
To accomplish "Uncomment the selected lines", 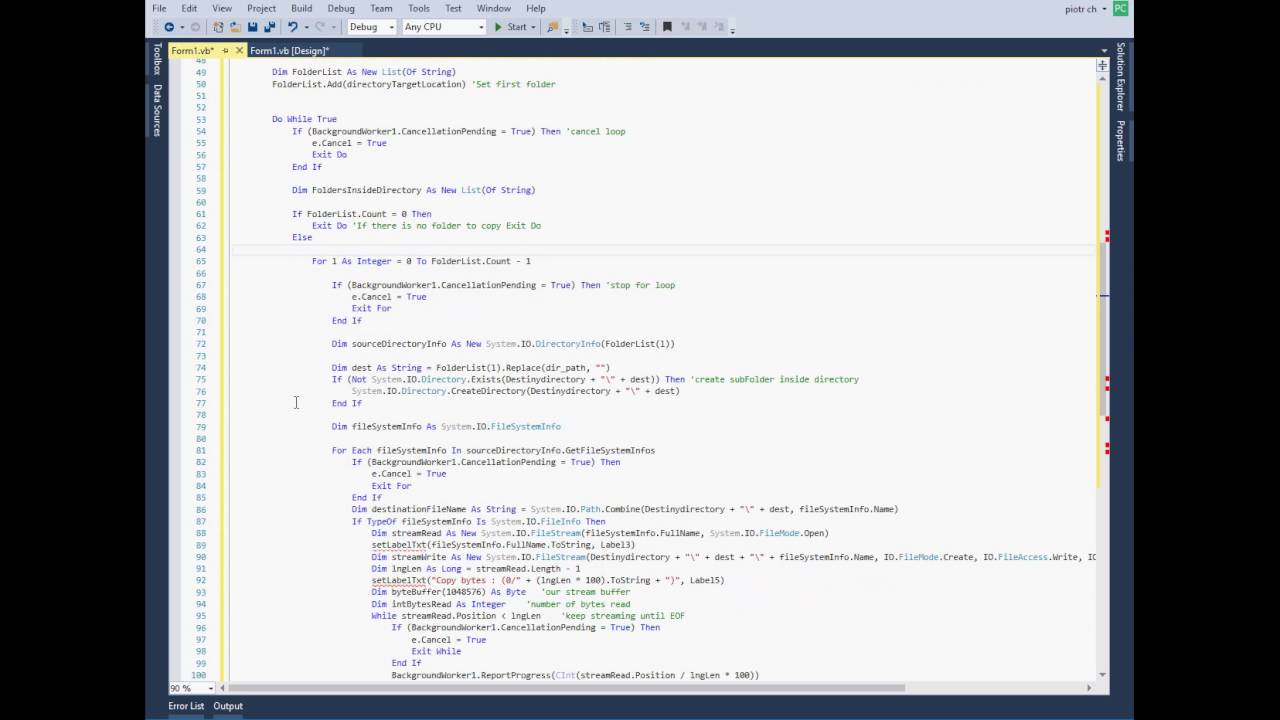I will 645,27.
